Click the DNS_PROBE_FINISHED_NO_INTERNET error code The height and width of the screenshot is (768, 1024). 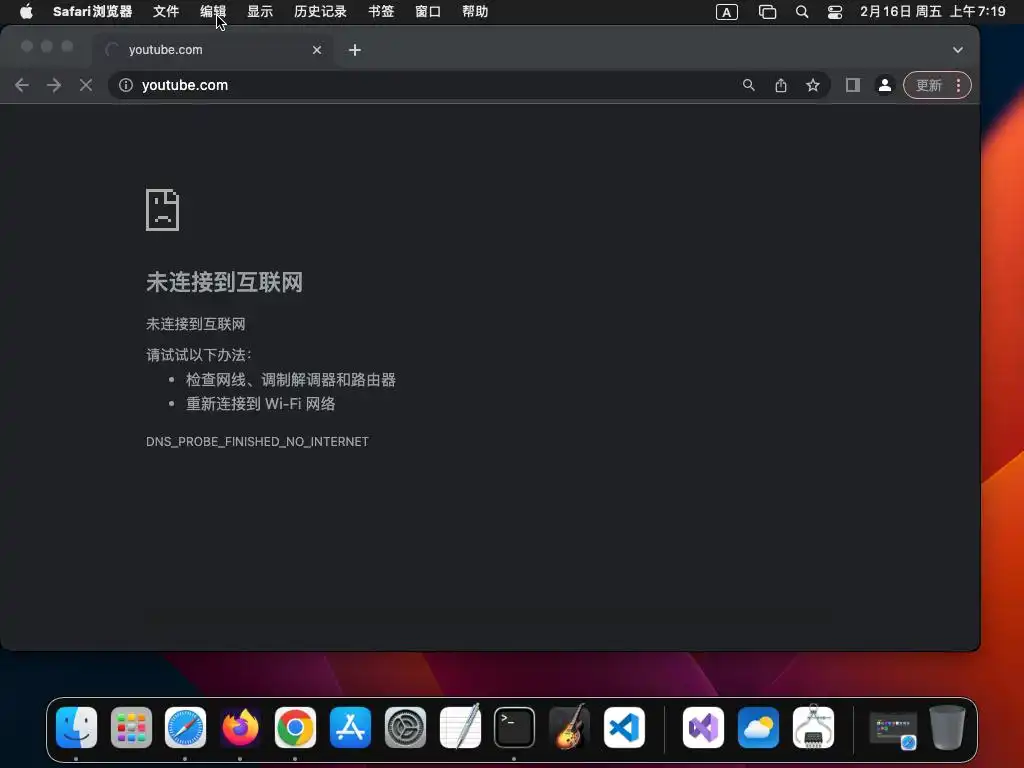[257, 442]
